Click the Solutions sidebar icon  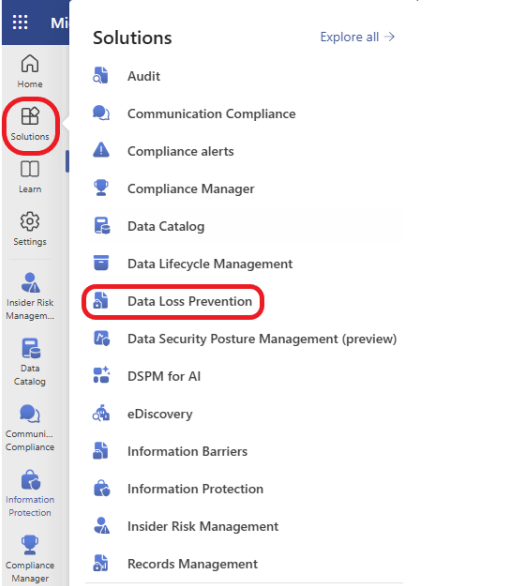point(30,124)
